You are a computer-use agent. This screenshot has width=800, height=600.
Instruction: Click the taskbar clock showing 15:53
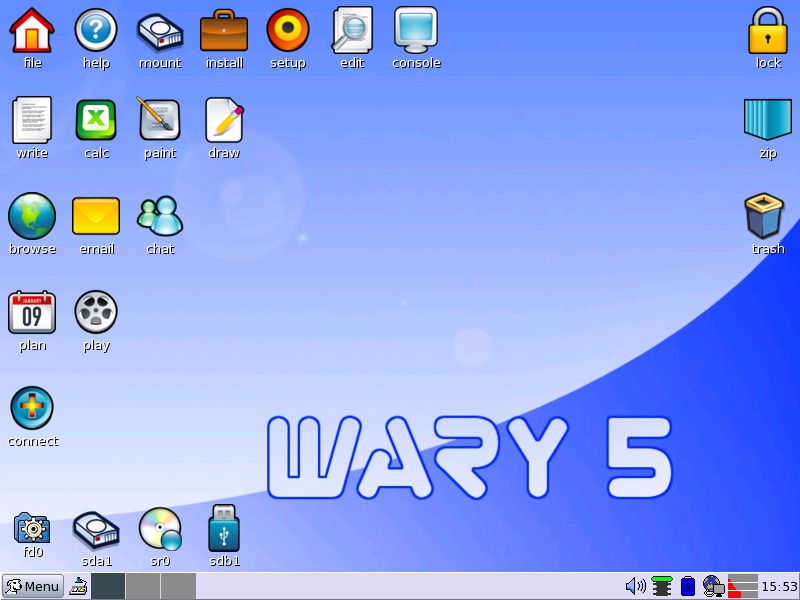[779, 586]
